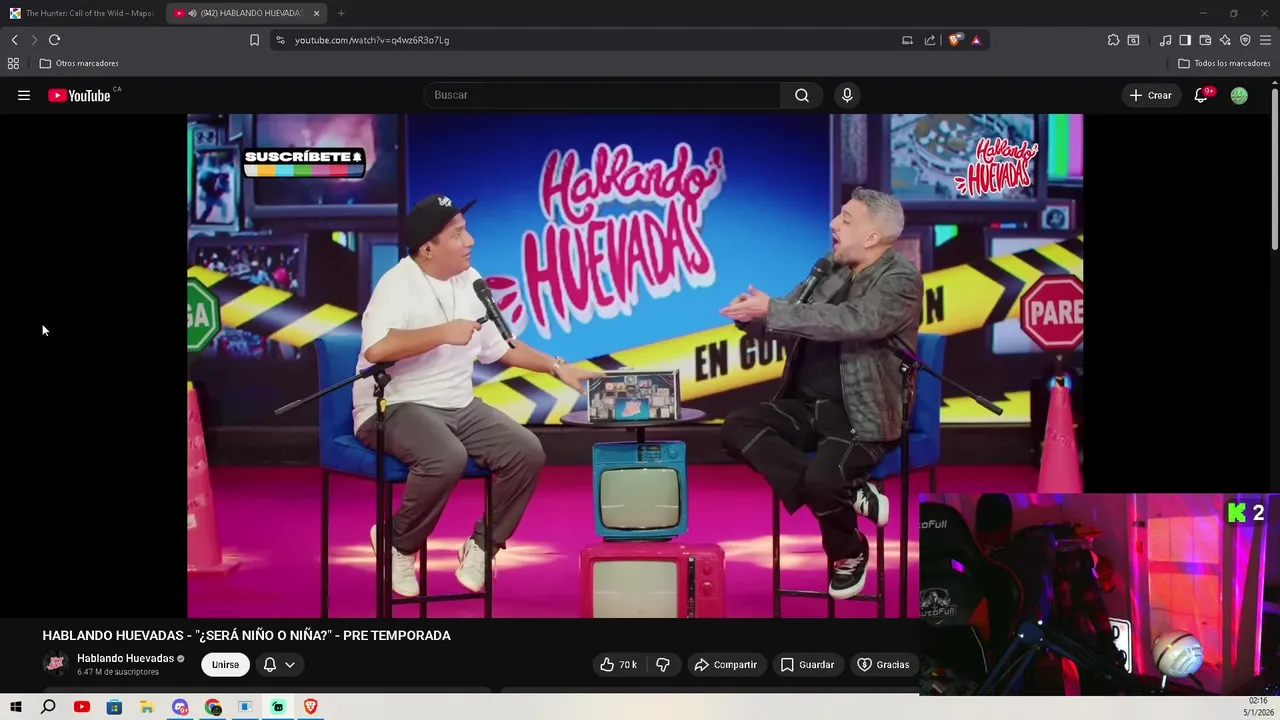Open the YouTube guide hamburger menu
Image resolution: width=1280 pixels, height=720 pixels.
click(24, 95)
